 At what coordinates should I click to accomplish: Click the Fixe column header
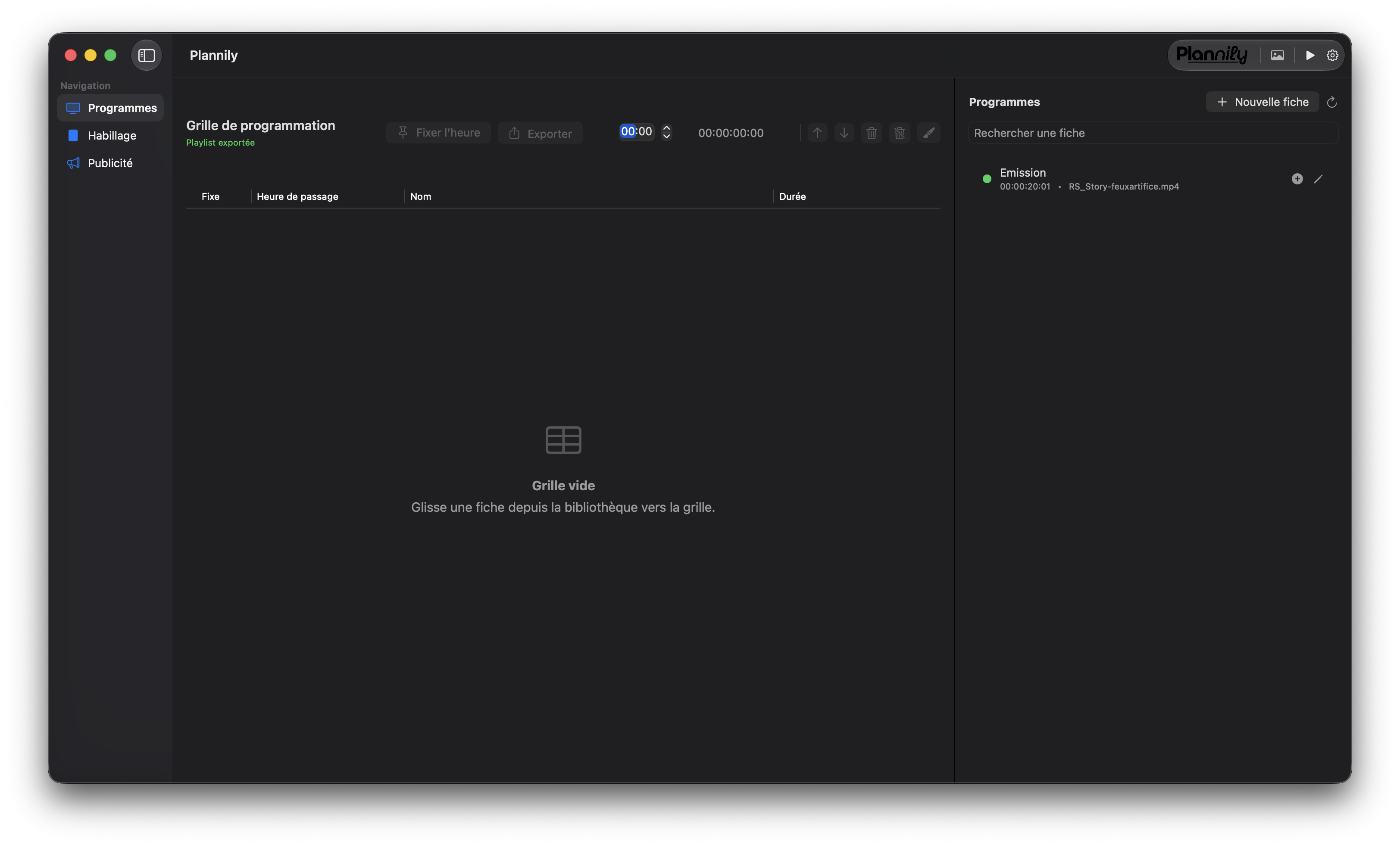coord(210,196)
